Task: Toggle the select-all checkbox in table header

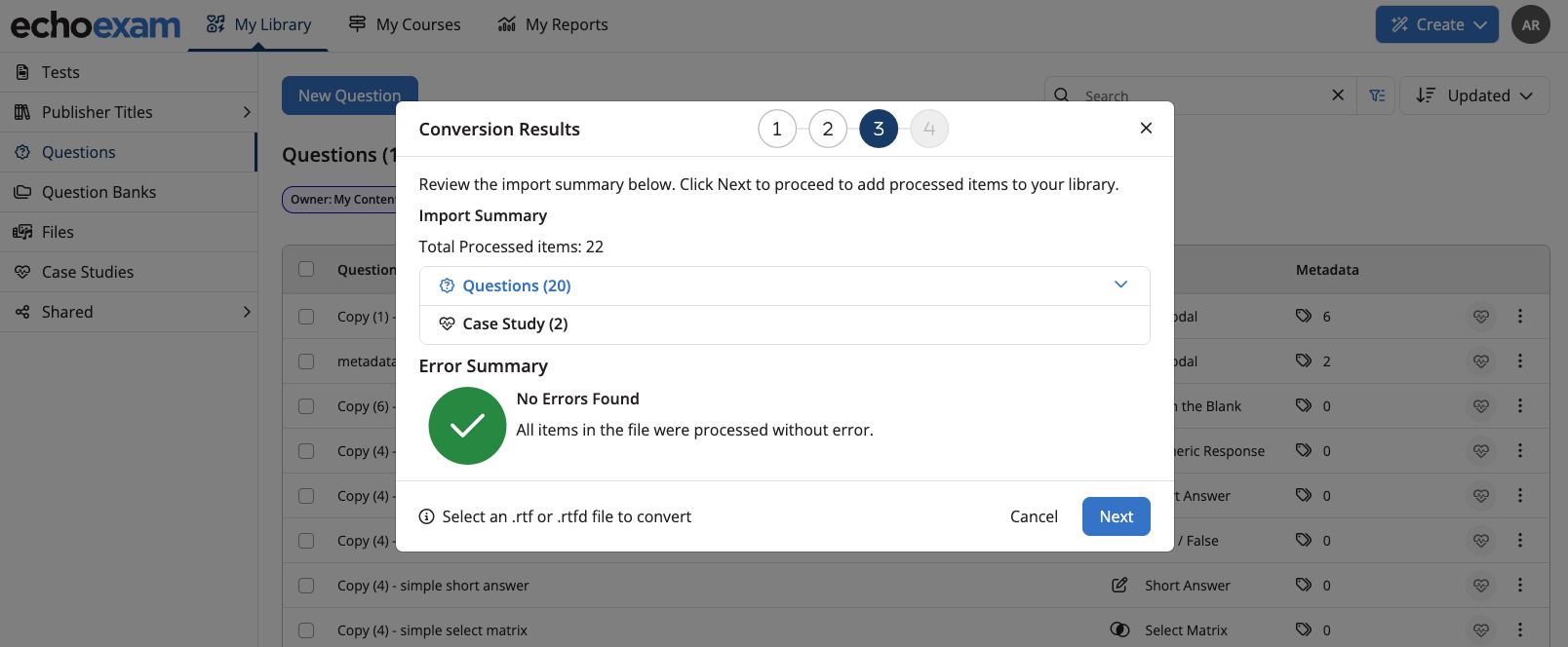Action: pyautogui.click(x=306, y=269)
